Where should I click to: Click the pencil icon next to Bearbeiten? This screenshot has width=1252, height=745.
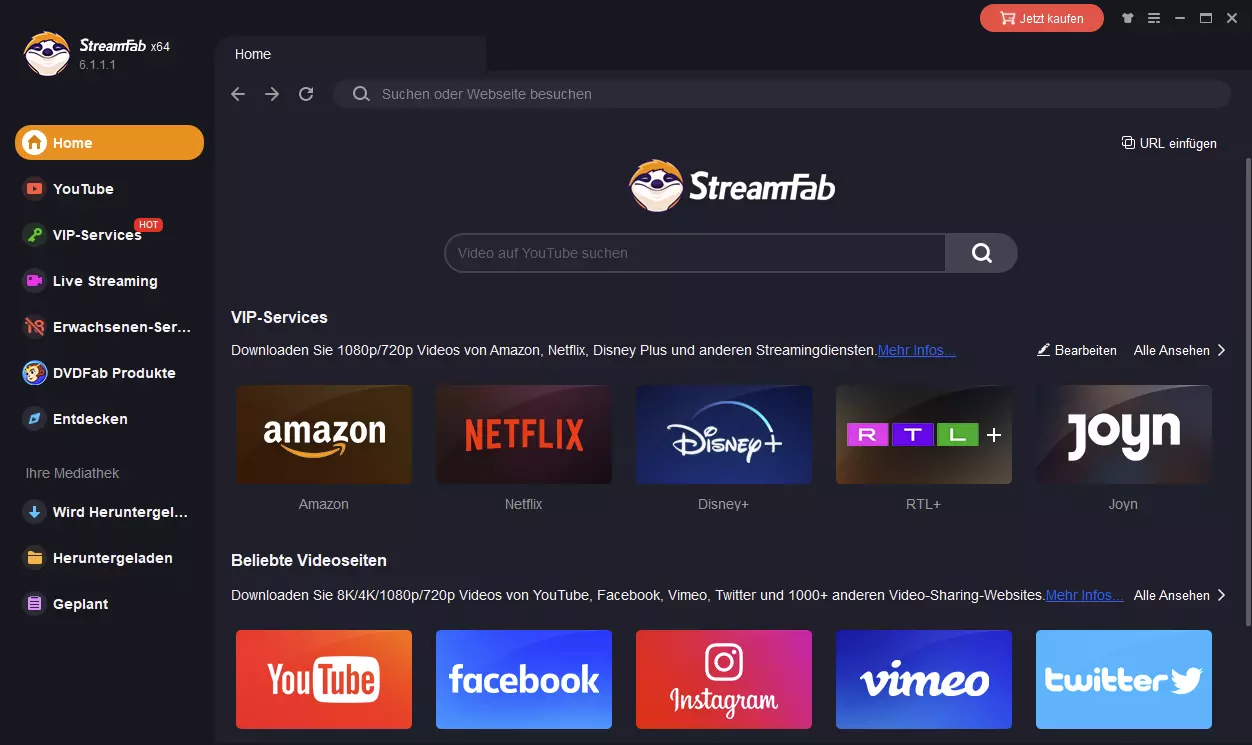click(1044, 350)
